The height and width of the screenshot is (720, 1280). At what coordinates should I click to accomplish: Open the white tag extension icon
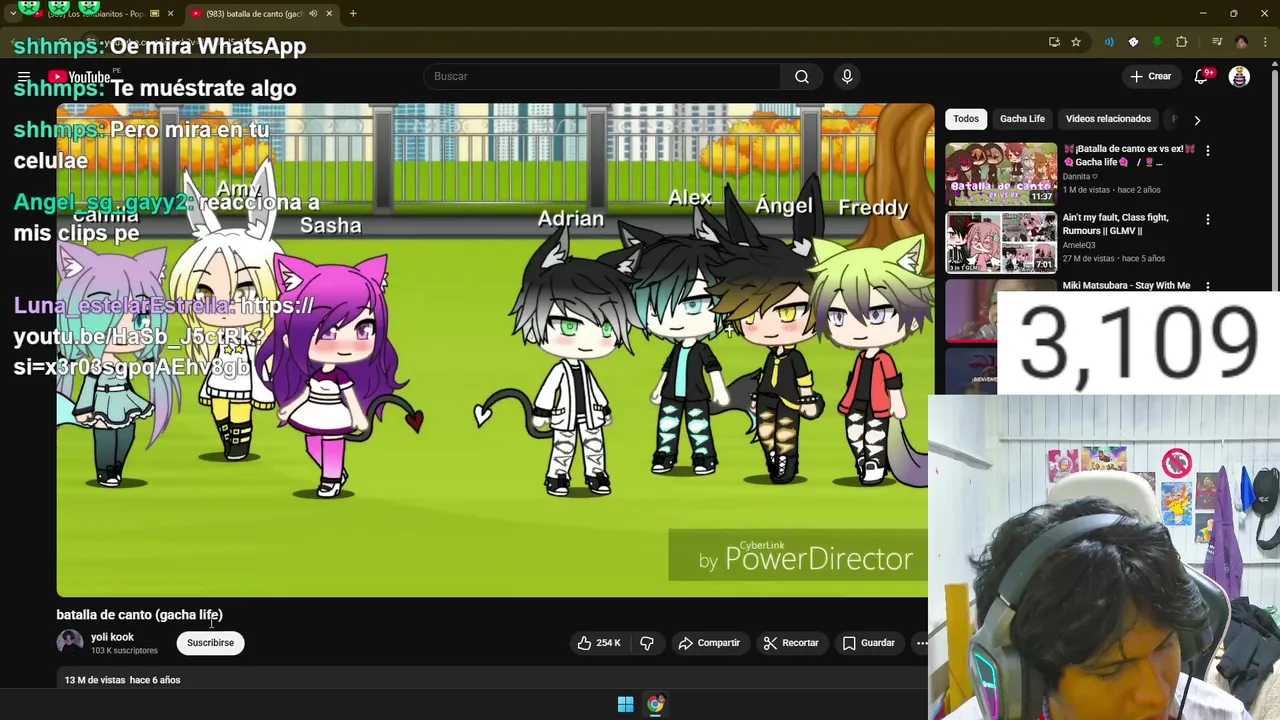coord(1133,42)
